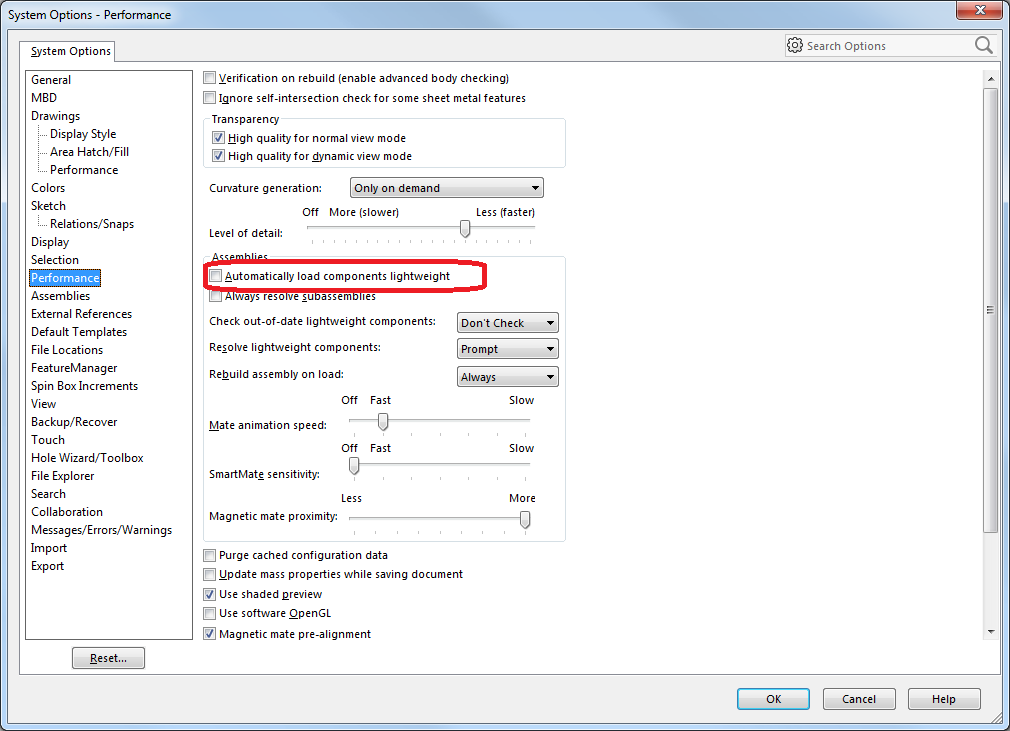Image resolution: width=1010 pixels, height=731 pixels.
Task: Enable Use software OpenGL option
Action: pos(210,613)
